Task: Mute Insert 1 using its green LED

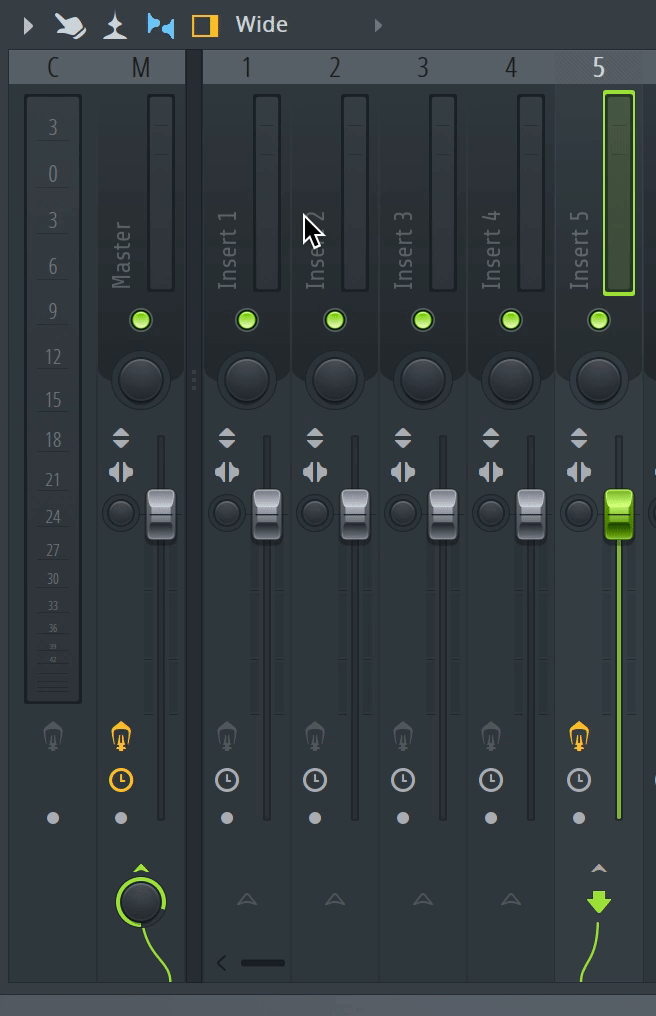Action: (246, 320)
